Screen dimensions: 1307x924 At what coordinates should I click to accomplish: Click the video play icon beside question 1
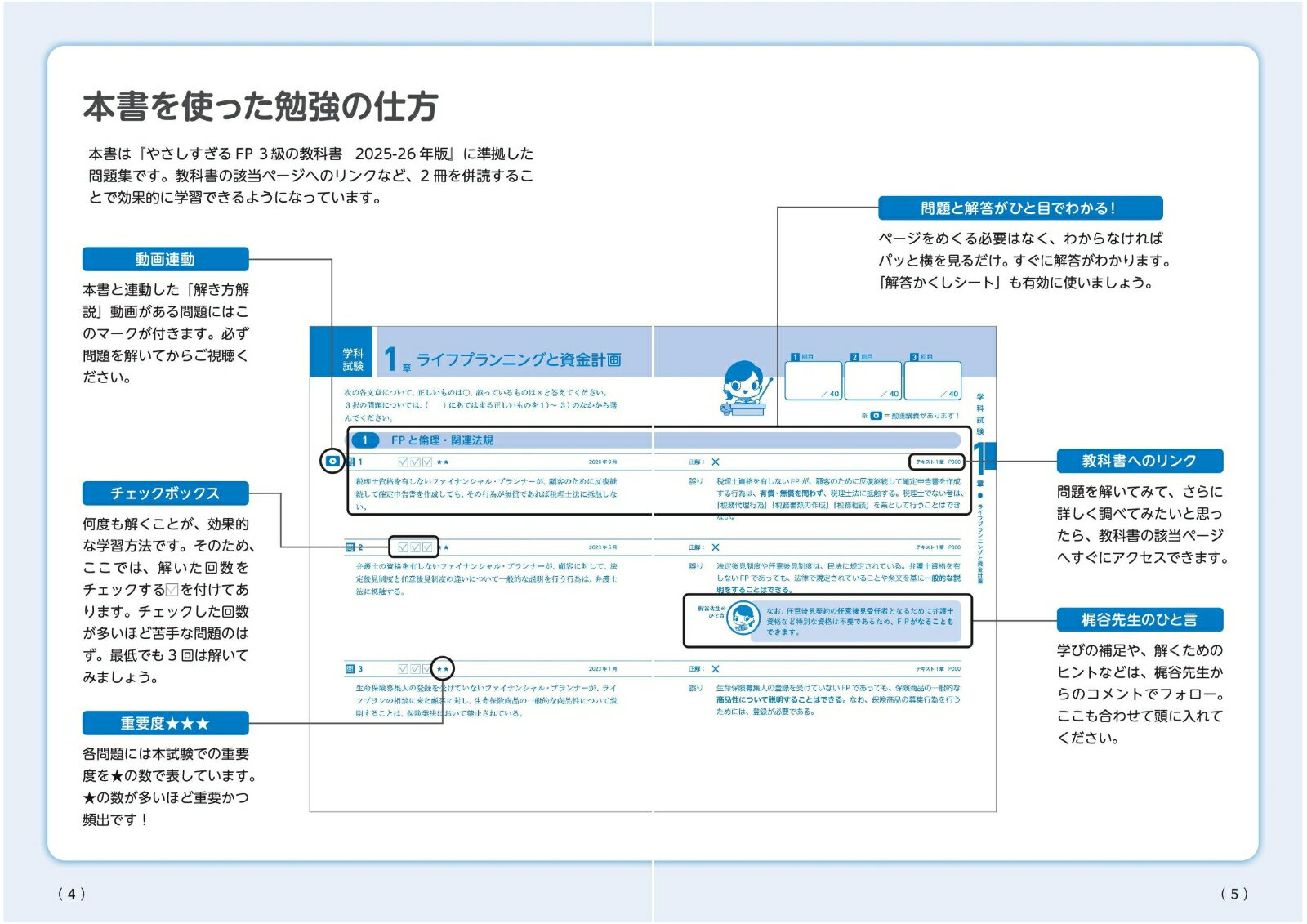(x=332, y=462)
